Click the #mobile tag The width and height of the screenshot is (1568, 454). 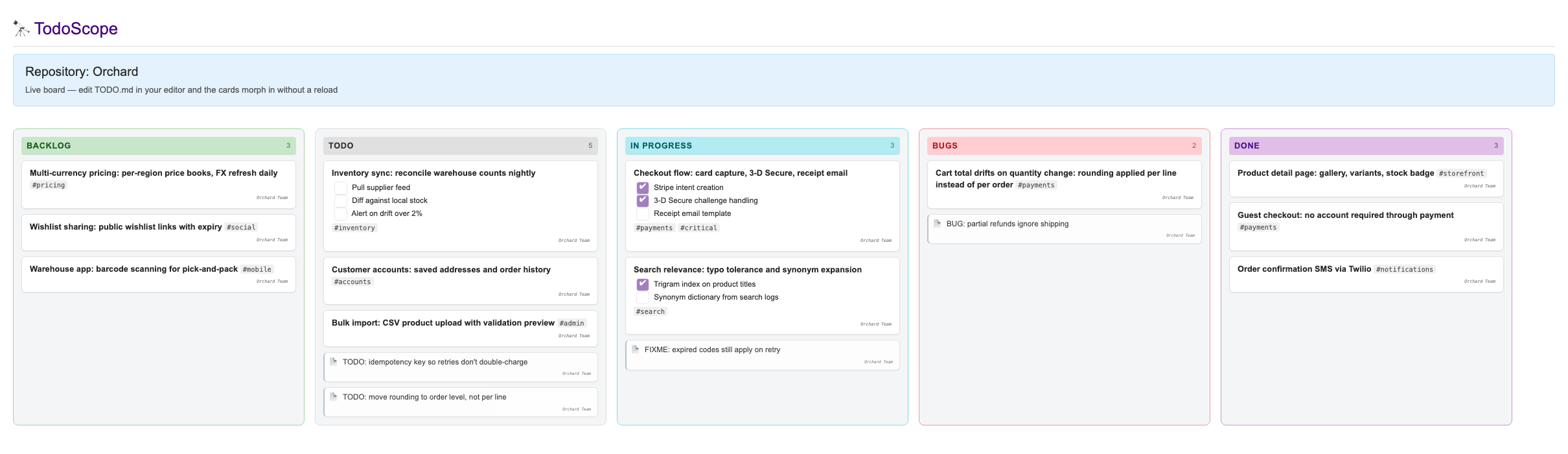[257, 269]
